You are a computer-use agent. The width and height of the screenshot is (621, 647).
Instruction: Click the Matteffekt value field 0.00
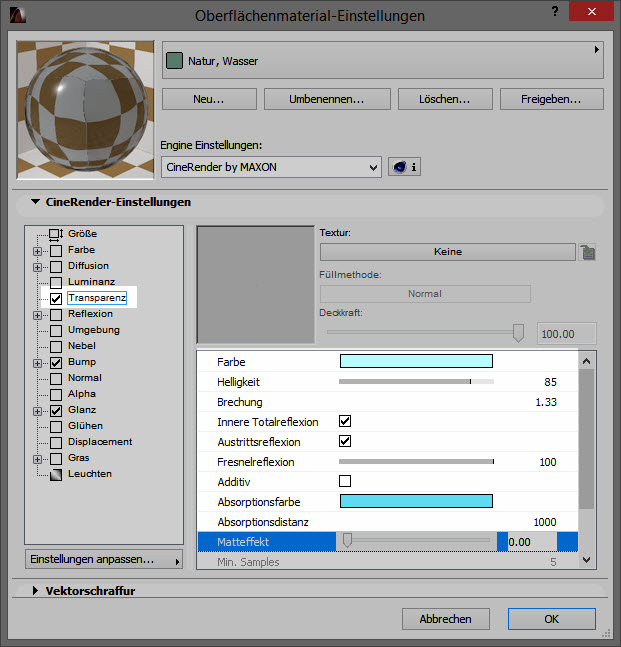tap(532, 542)
